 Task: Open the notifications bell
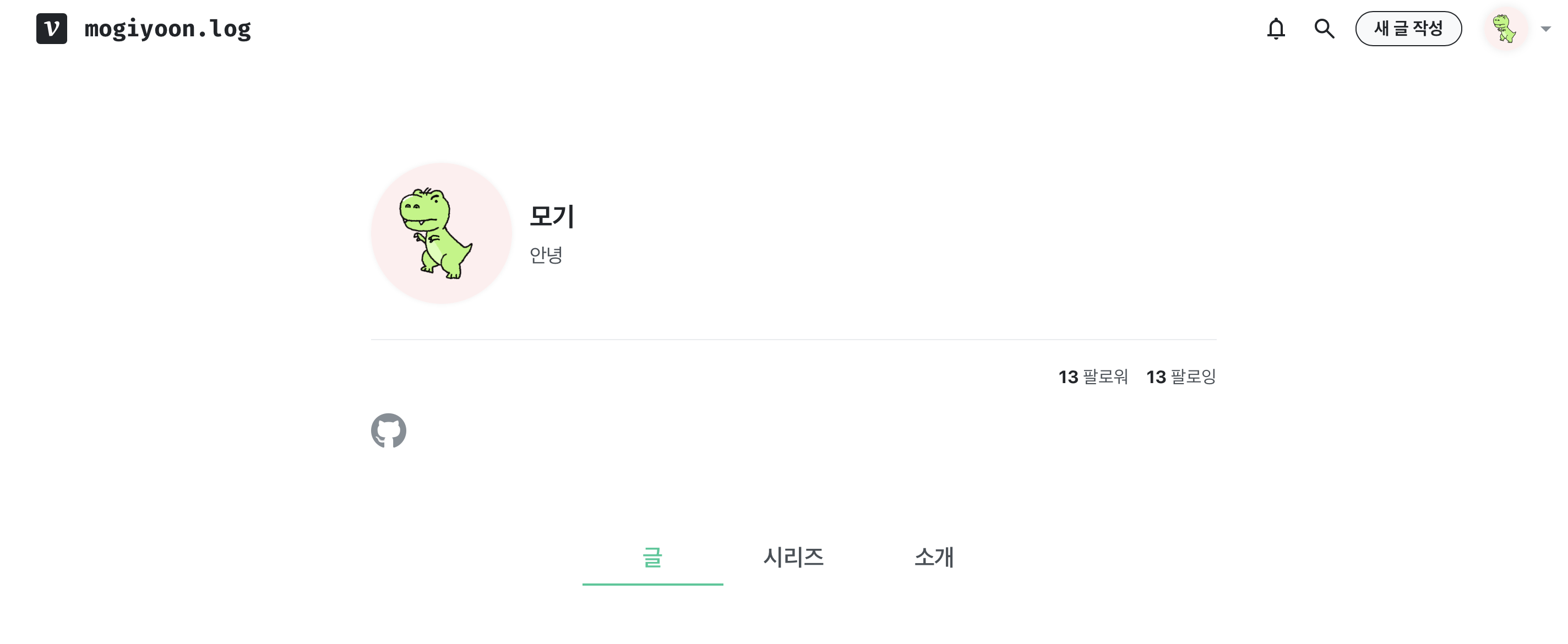pyautogui.click(x=1276, y=29)
